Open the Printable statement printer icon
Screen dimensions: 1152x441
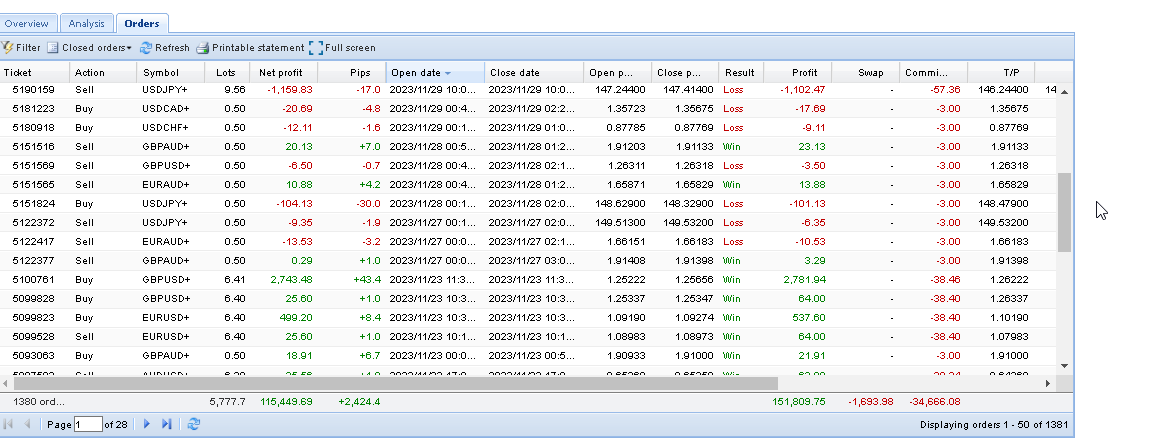203,47
